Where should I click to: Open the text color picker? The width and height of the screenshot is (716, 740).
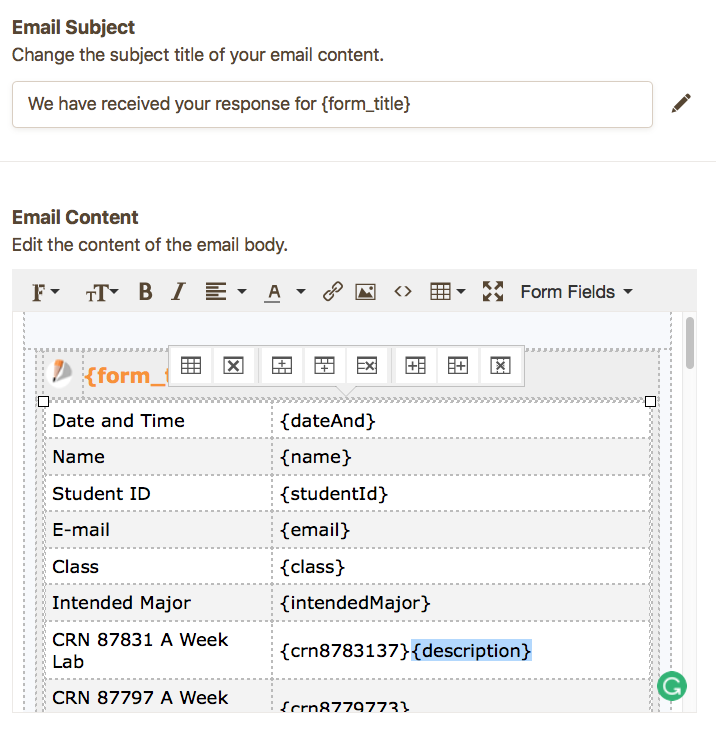click(x=284, y=292)
